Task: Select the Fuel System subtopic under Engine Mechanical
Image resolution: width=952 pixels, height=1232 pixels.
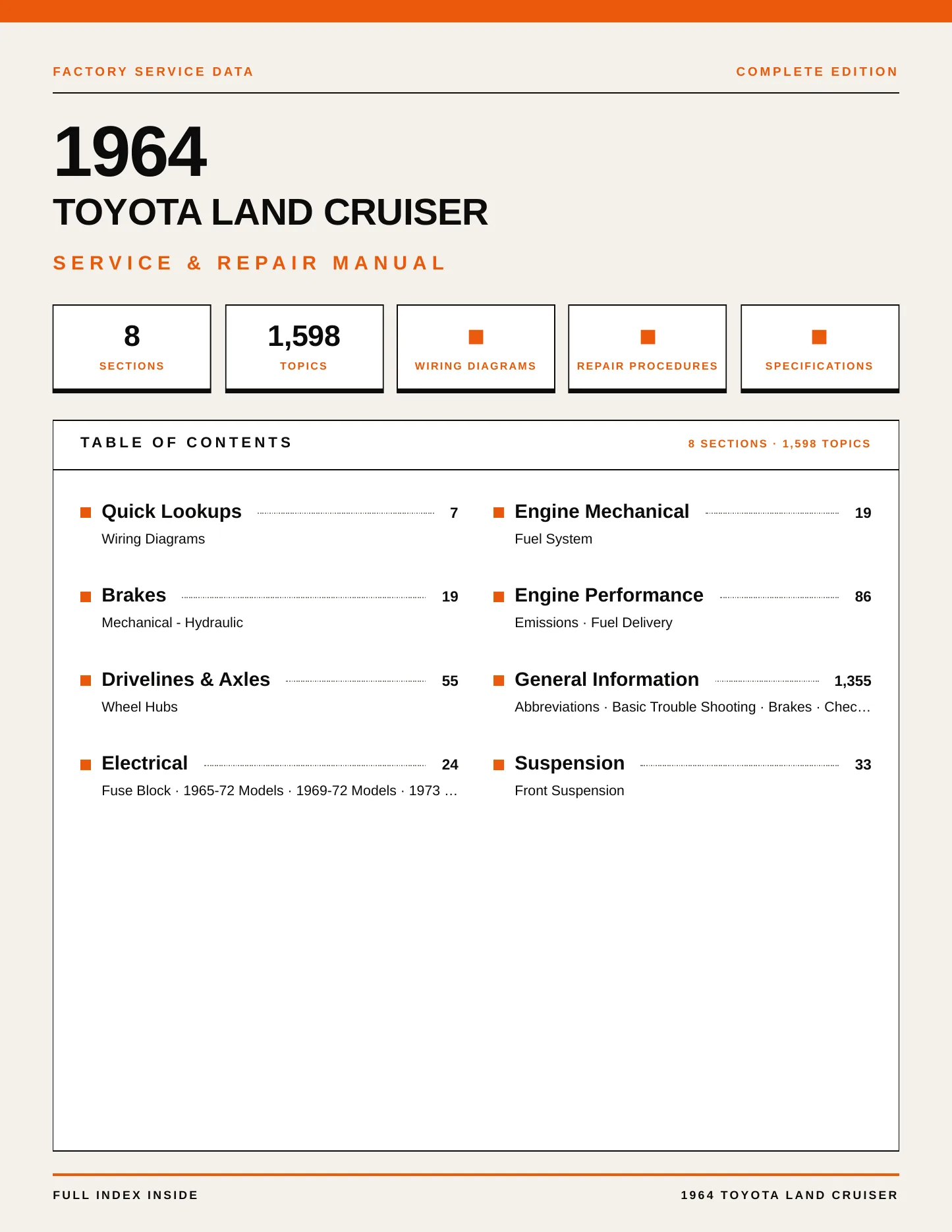Action: coord(553,539)
